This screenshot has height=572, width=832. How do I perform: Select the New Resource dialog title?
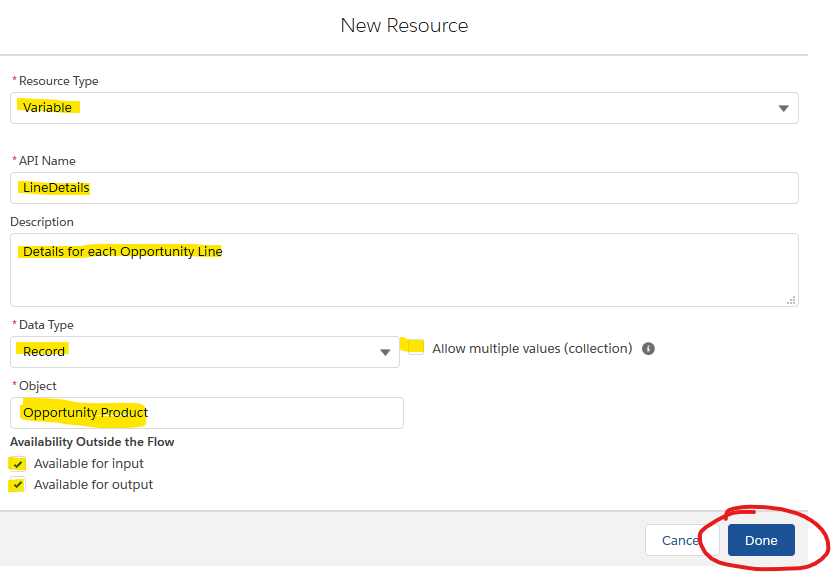point(404,25)
